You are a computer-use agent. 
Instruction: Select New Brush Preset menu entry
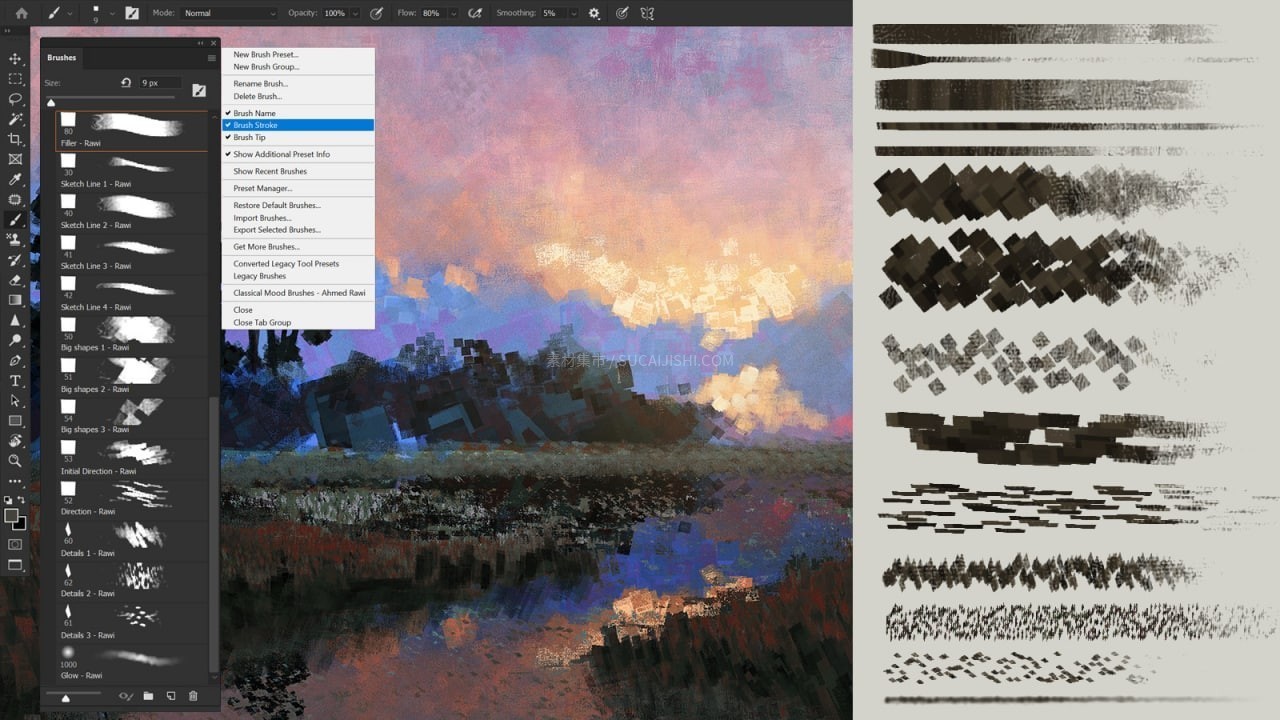[265, 55]
